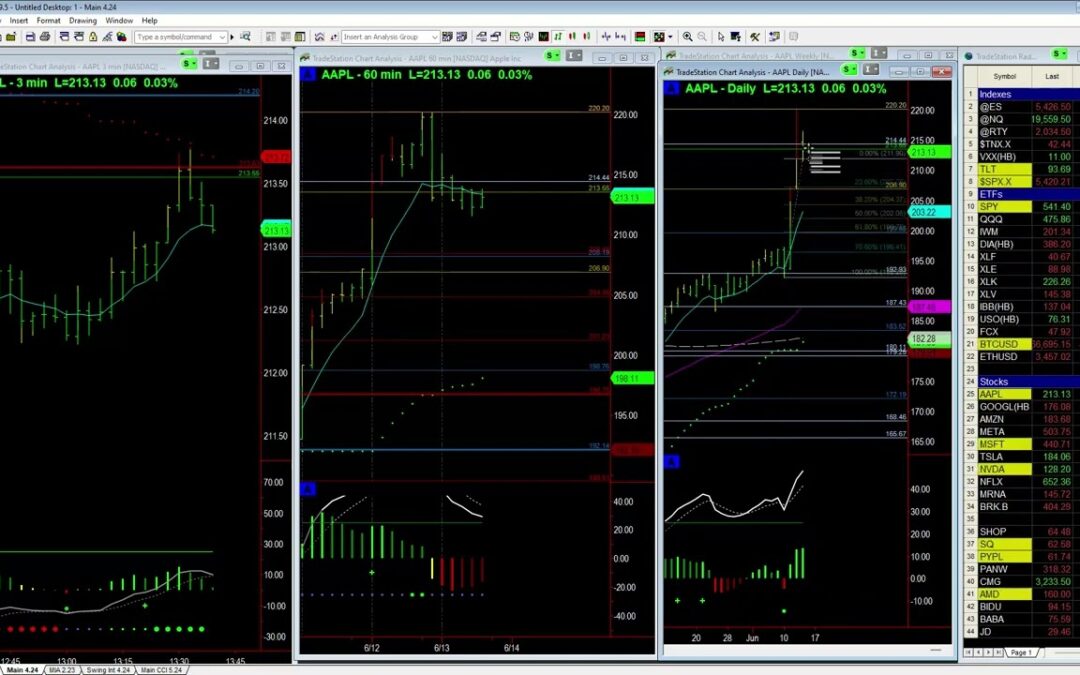Open the Window menu
Screen dimensions: 1080x675
(119, 21)
